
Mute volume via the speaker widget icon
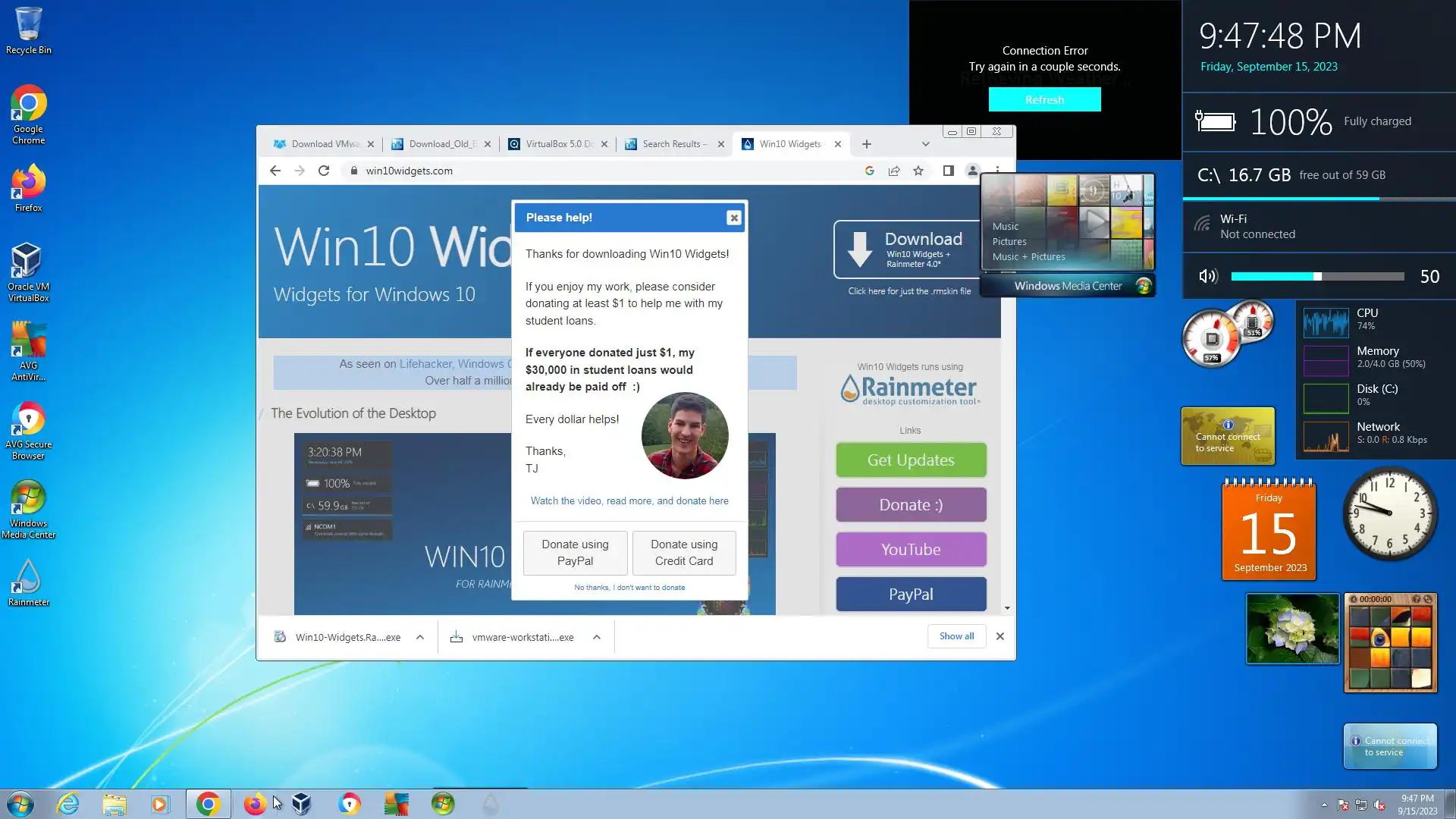(1208, 277)
